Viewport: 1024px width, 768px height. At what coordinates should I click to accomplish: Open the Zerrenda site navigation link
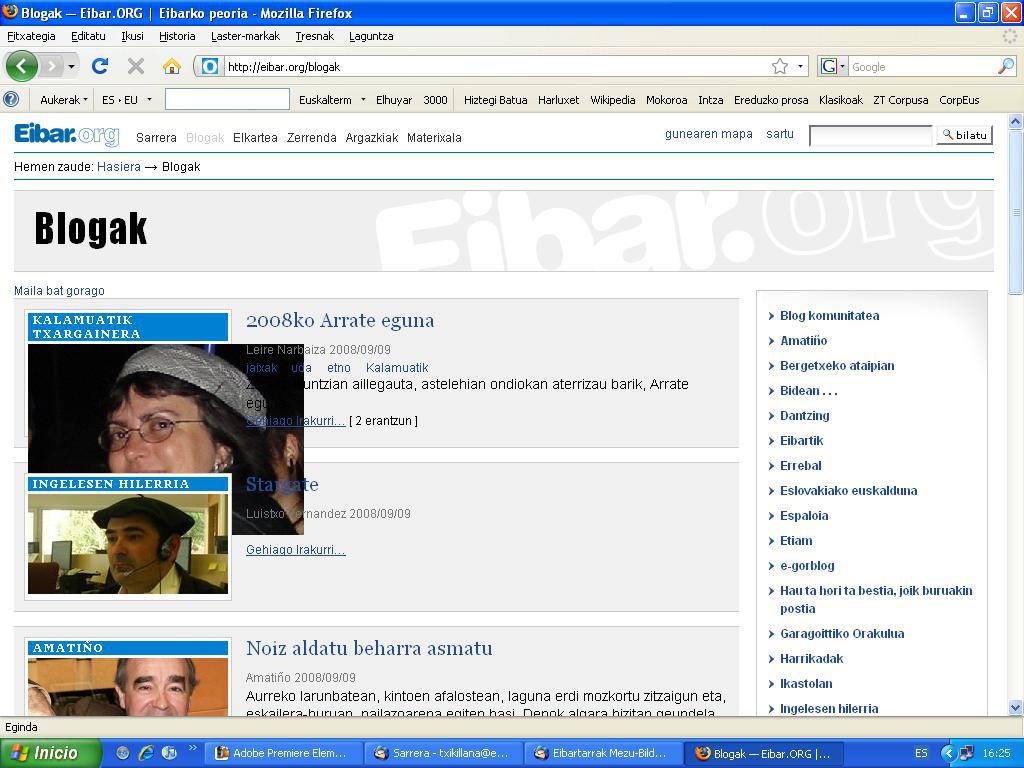[x=312, y=138]
